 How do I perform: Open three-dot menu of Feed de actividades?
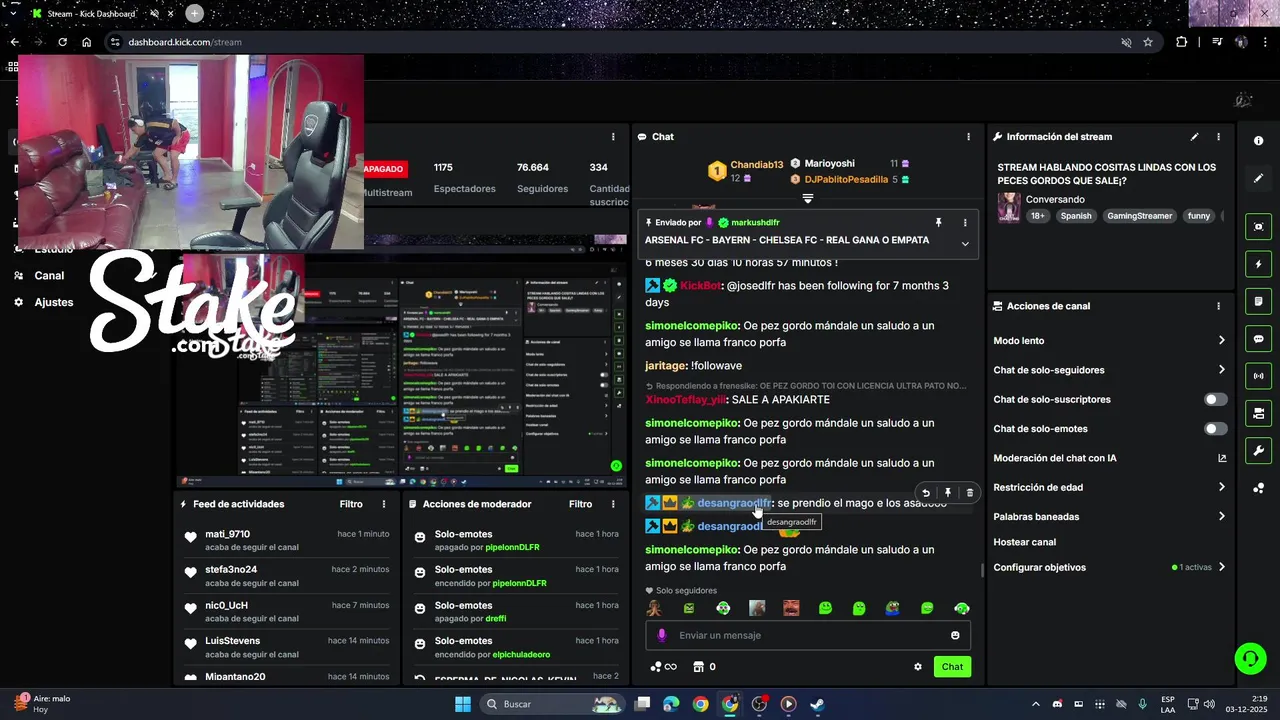(x=383, y=504)
